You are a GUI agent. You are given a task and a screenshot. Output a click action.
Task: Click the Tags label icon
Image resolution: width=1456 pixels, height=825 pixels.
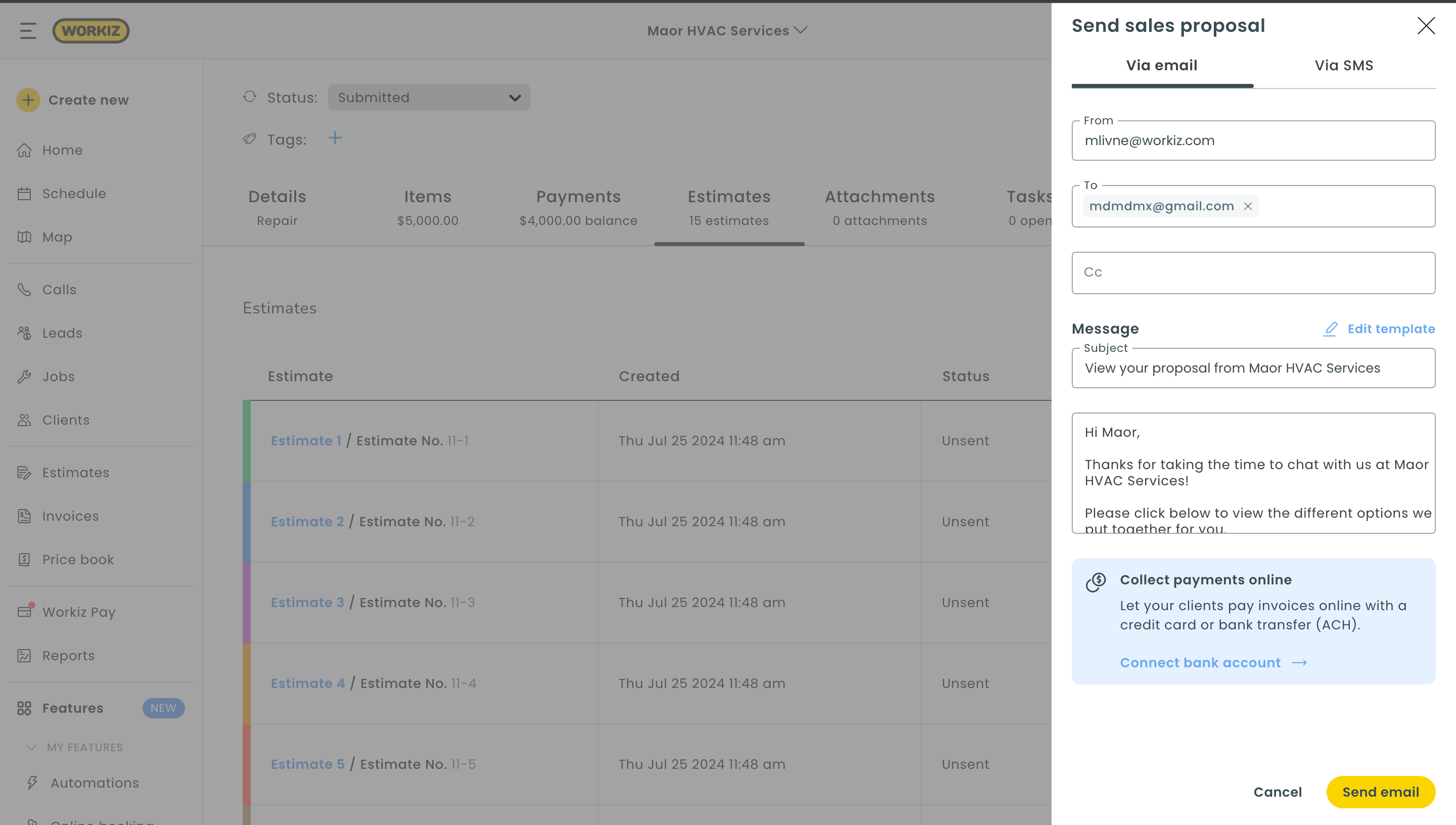pos(250,139)
